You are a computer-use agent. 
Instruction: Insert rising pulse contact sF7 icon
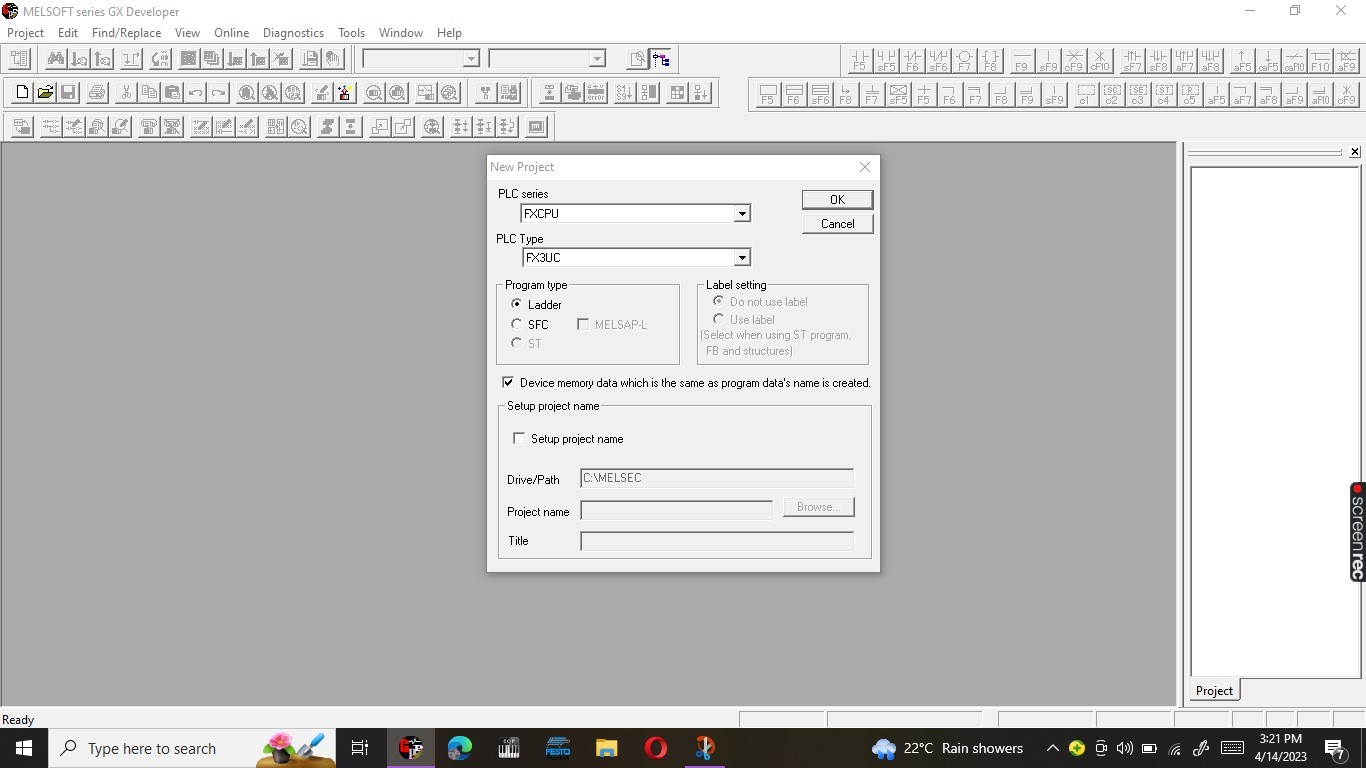pyautogui.click(x=1132, y=60)
